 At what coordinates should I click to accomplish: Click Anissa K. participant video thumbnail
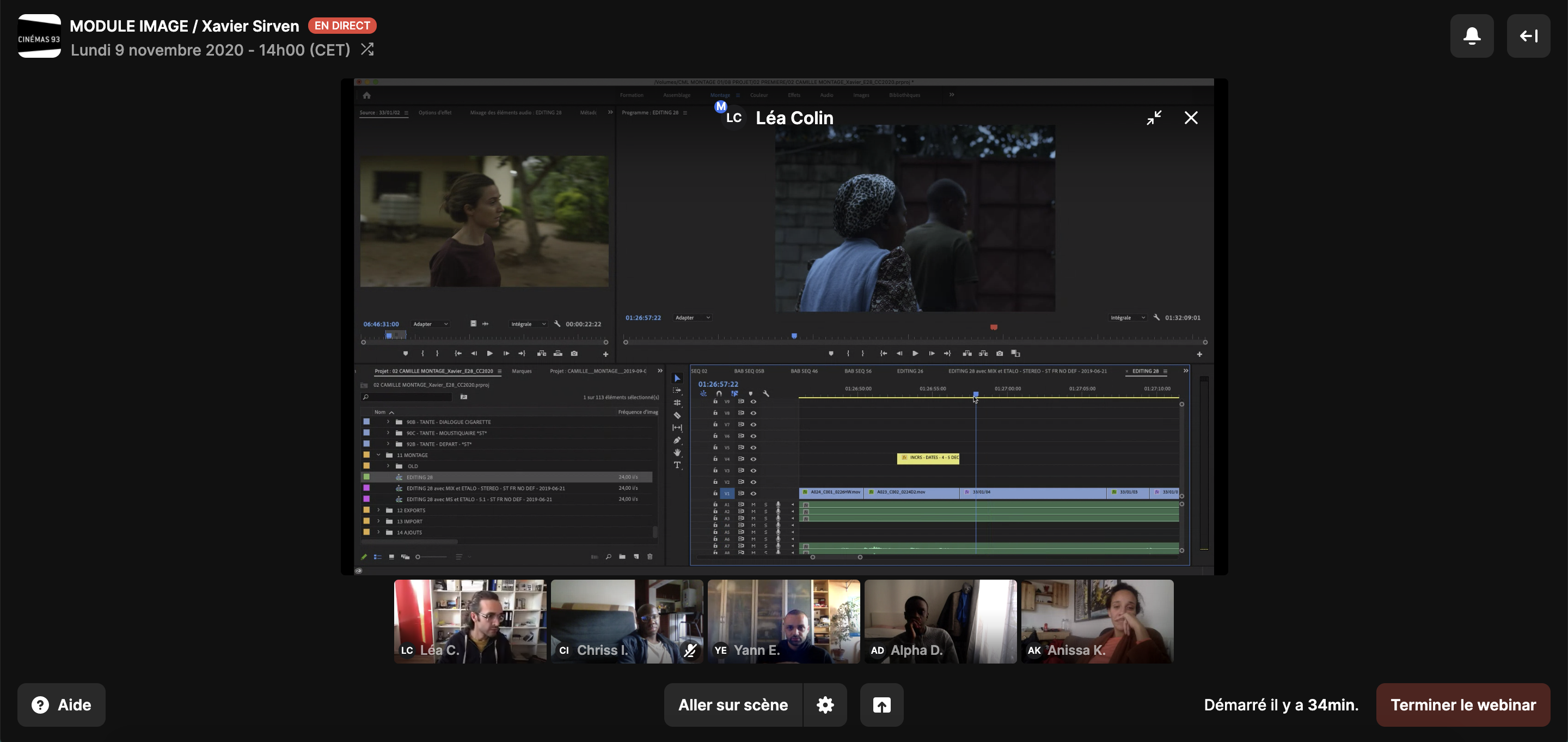coord(1097,622)
